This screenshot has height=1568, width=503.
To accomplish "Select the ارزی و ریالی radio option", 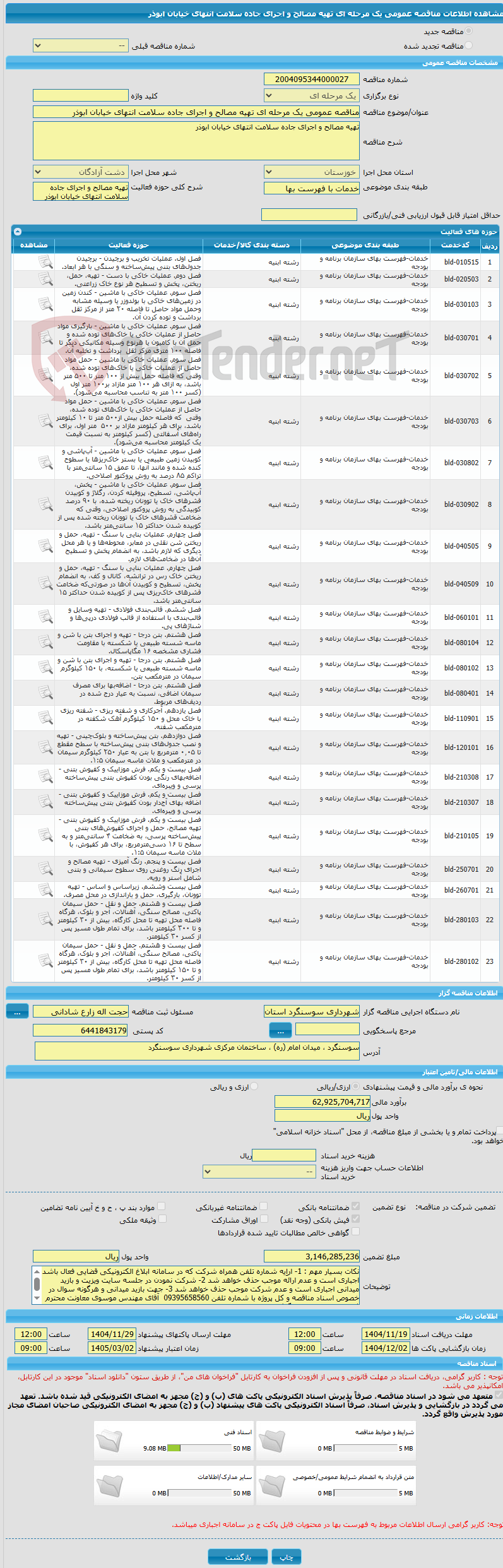I will [x=254, y=1086].
